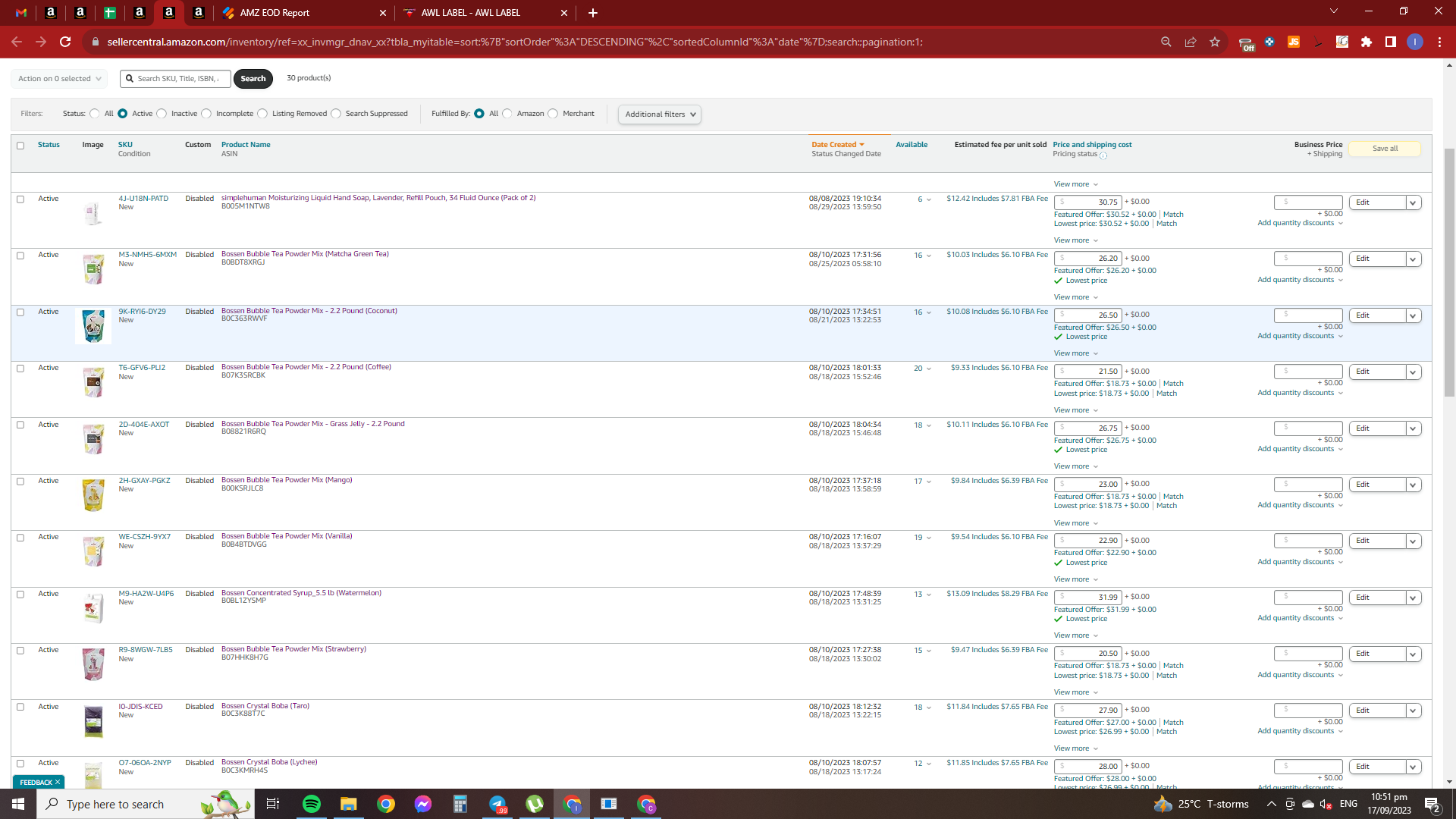Show hidden system tray icons
1456x819 pixels.
1272,804
